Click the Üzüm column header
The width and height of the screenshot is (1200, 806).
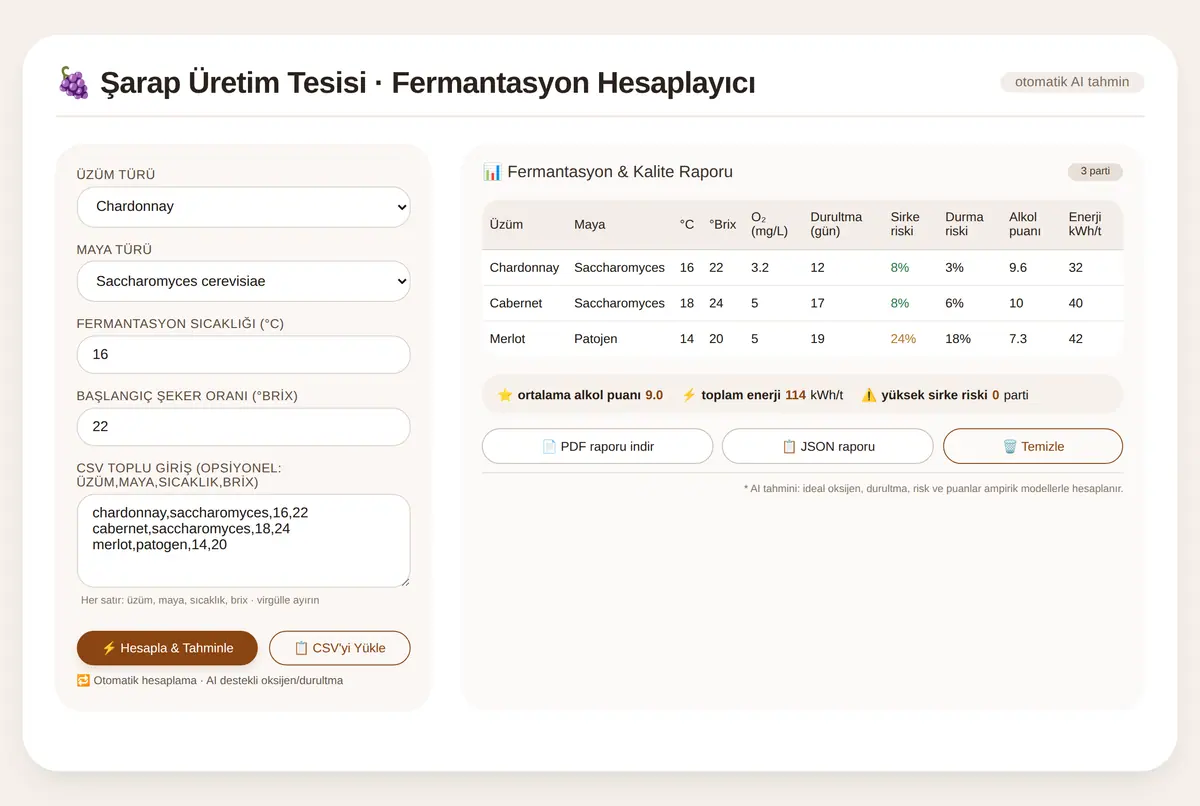tap(506, 225)
